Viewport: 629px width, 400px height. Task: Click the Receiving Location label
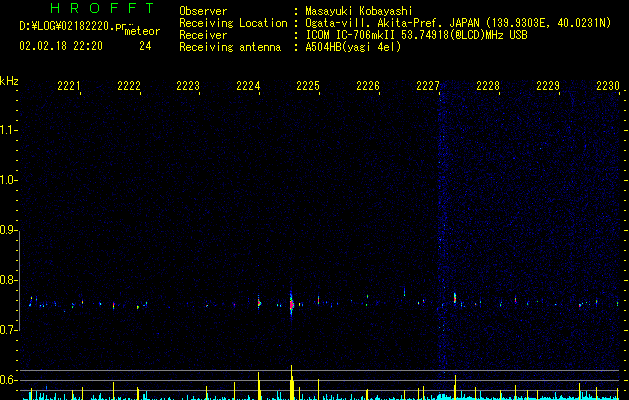(x=233, y=23)
